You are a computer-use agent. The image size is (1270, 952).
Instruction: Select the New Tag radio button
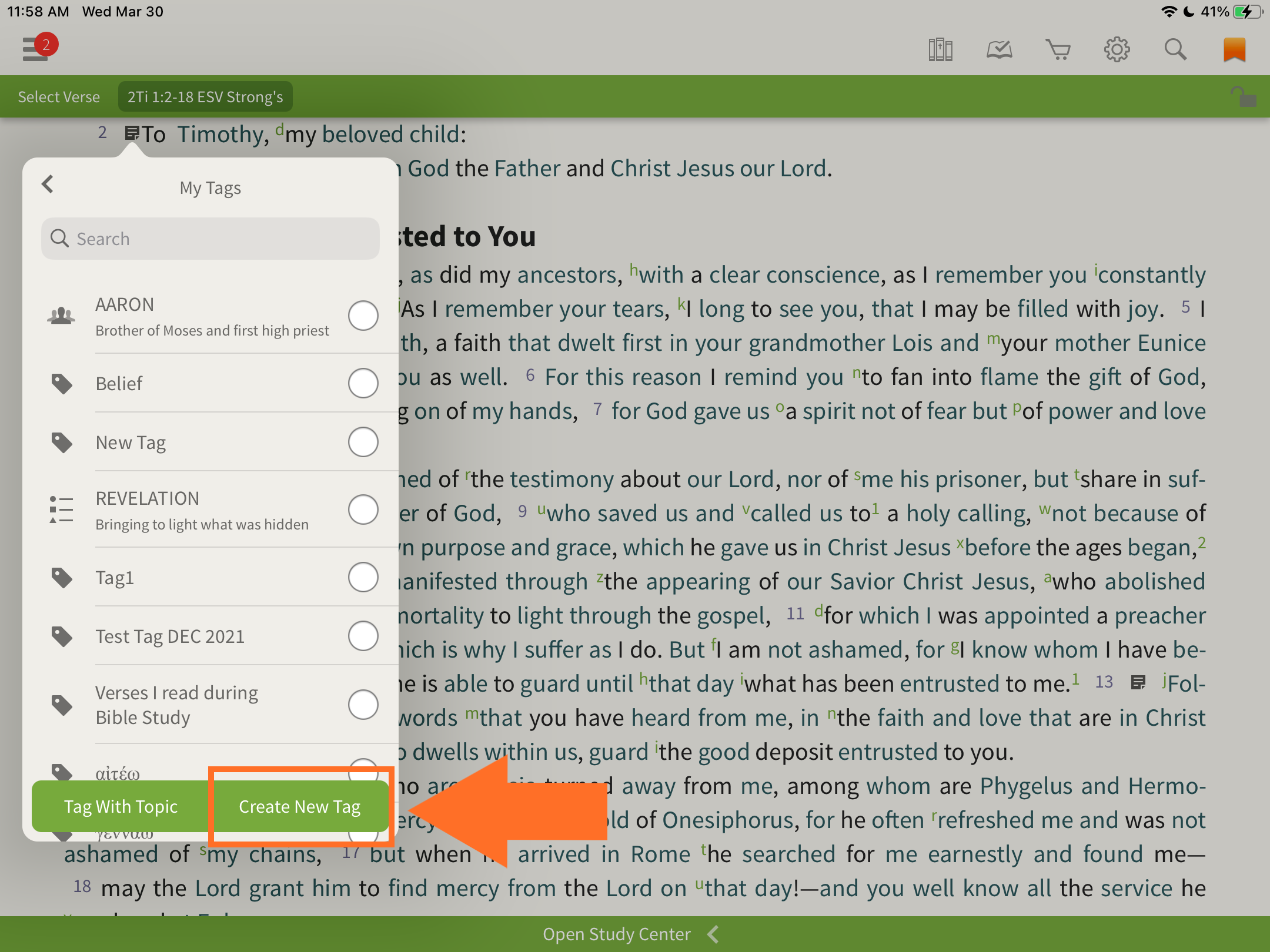tap(363, 442)
